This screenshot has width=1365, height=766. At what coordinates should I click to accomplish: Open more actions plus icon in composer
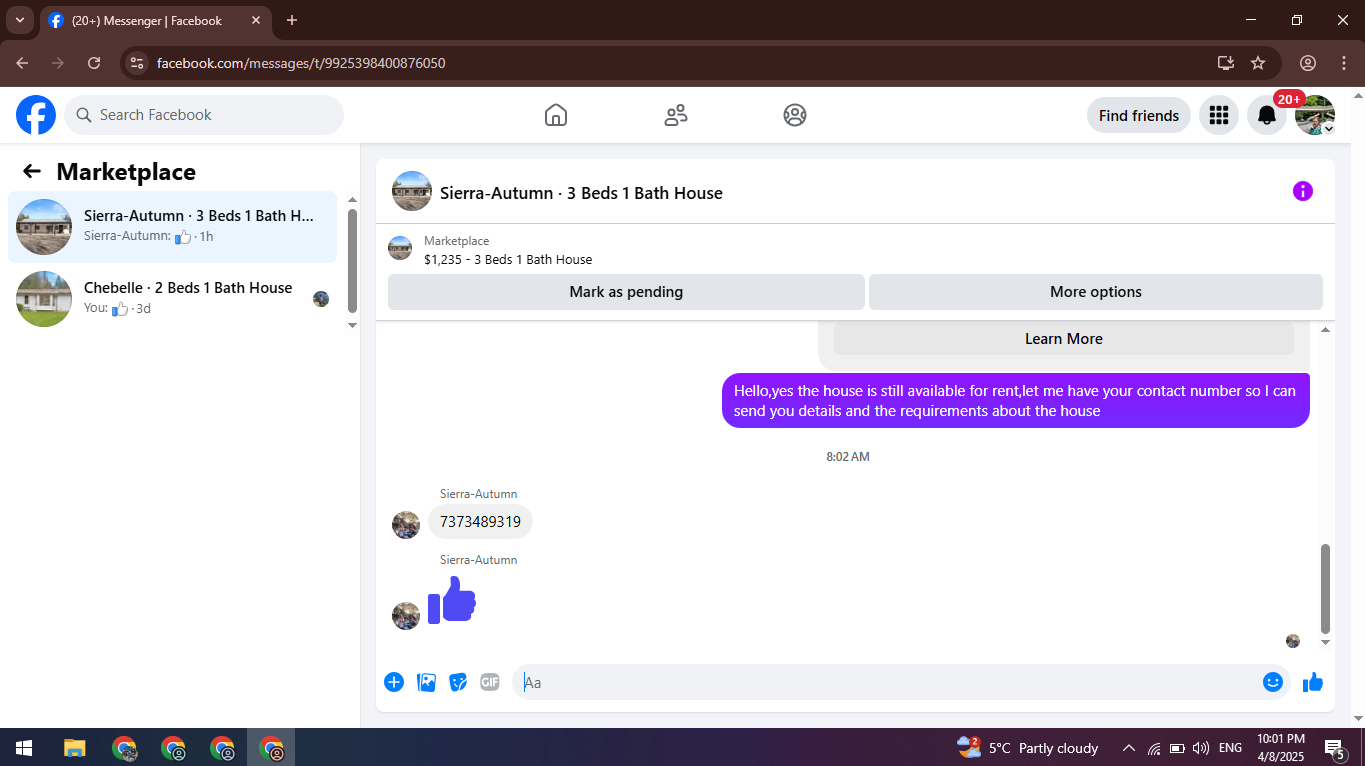click(x=394, y=682)
